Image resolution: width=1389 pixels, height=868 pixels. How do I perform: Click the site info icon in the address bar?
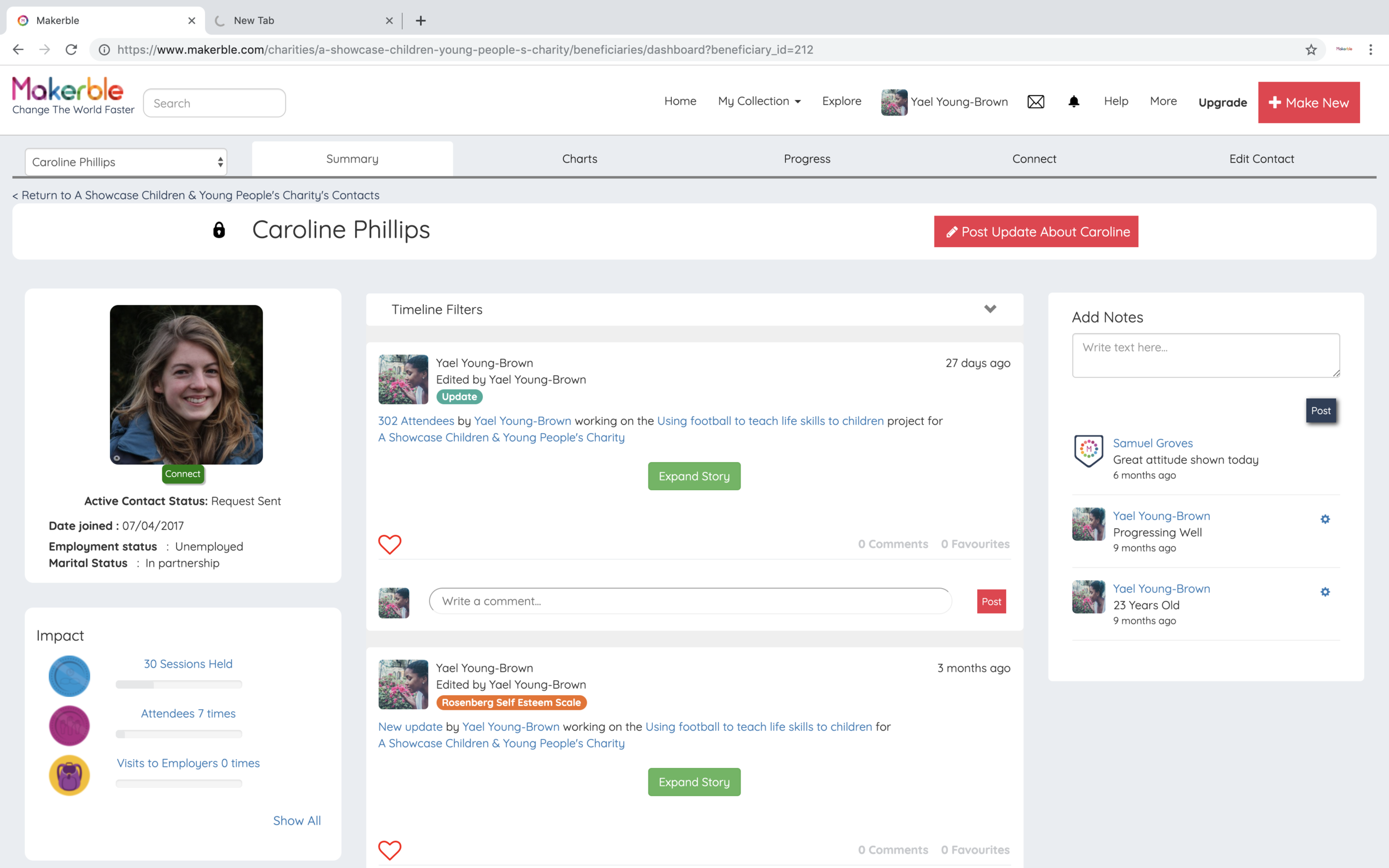point(104,50)
